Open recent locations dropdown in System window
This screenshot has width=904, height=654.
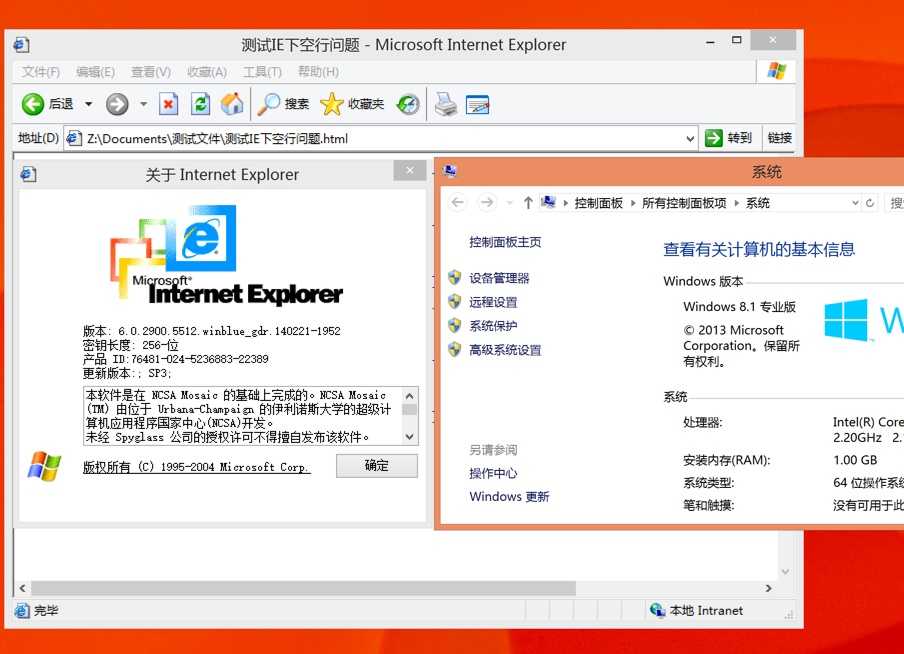510,203
